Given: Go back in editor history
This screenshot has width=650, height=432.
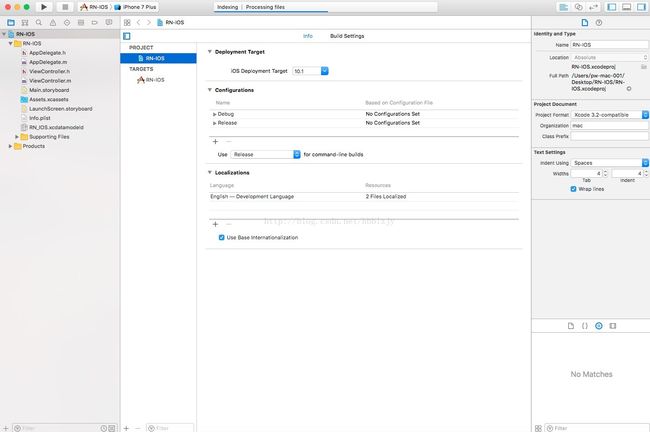Looking at the screenshot, I should point(138,22).
